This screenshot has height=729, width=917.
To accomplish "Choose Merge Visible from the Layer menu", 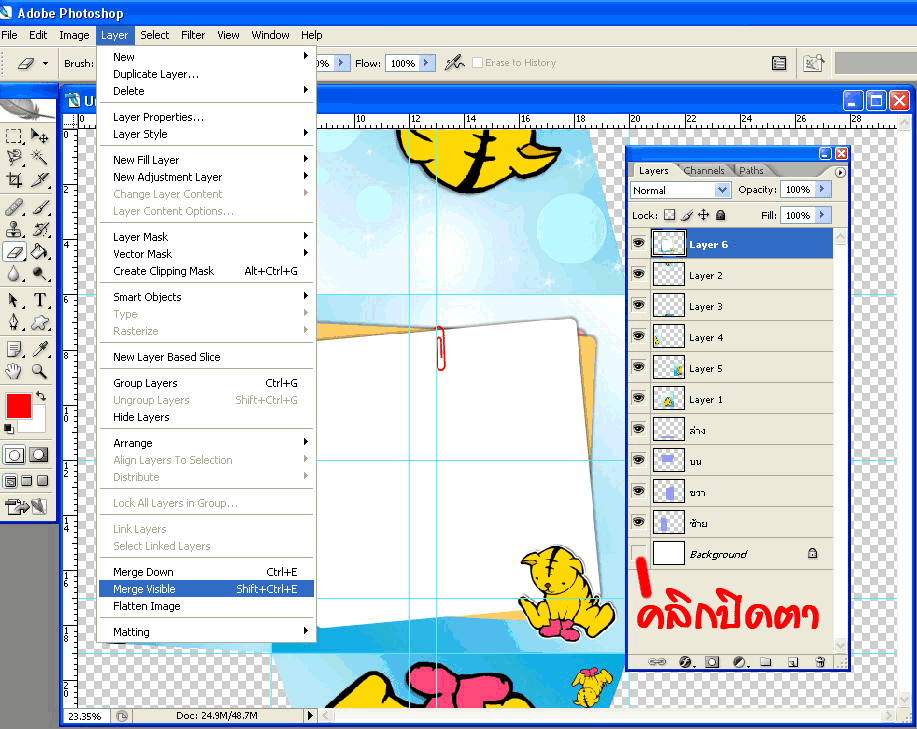I will pos(206,589).
